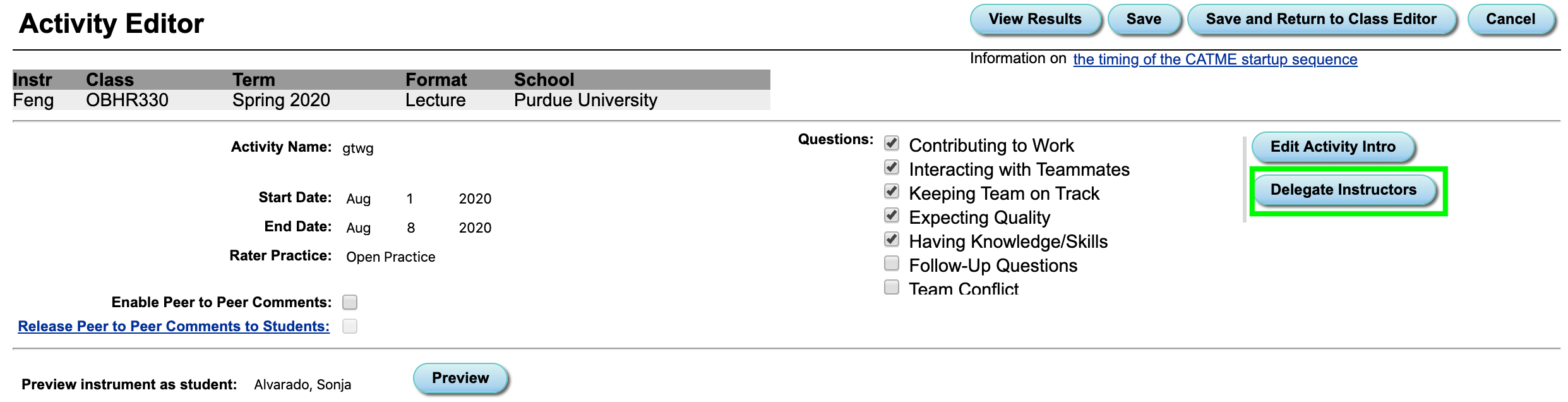Uncheck the Contributing to Work question
This screenshot has height=402, width=1568.
[x=892, y=143]
